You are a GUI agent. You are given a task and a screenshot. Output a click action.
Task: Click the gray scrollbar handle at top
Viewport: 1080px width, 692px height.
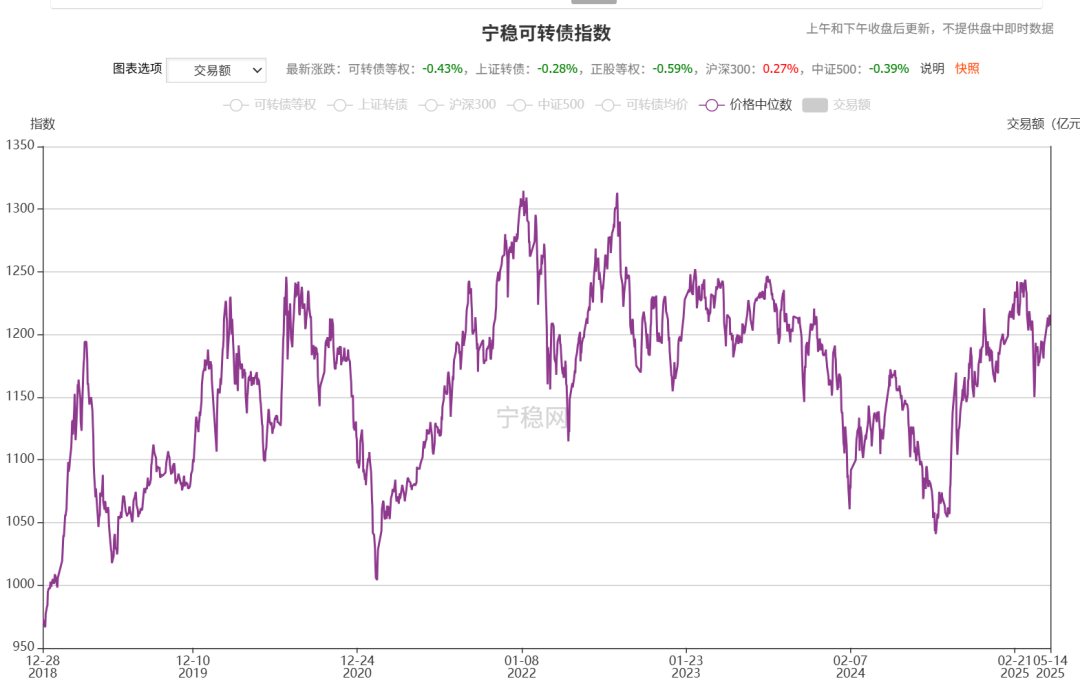pos(594,2)
